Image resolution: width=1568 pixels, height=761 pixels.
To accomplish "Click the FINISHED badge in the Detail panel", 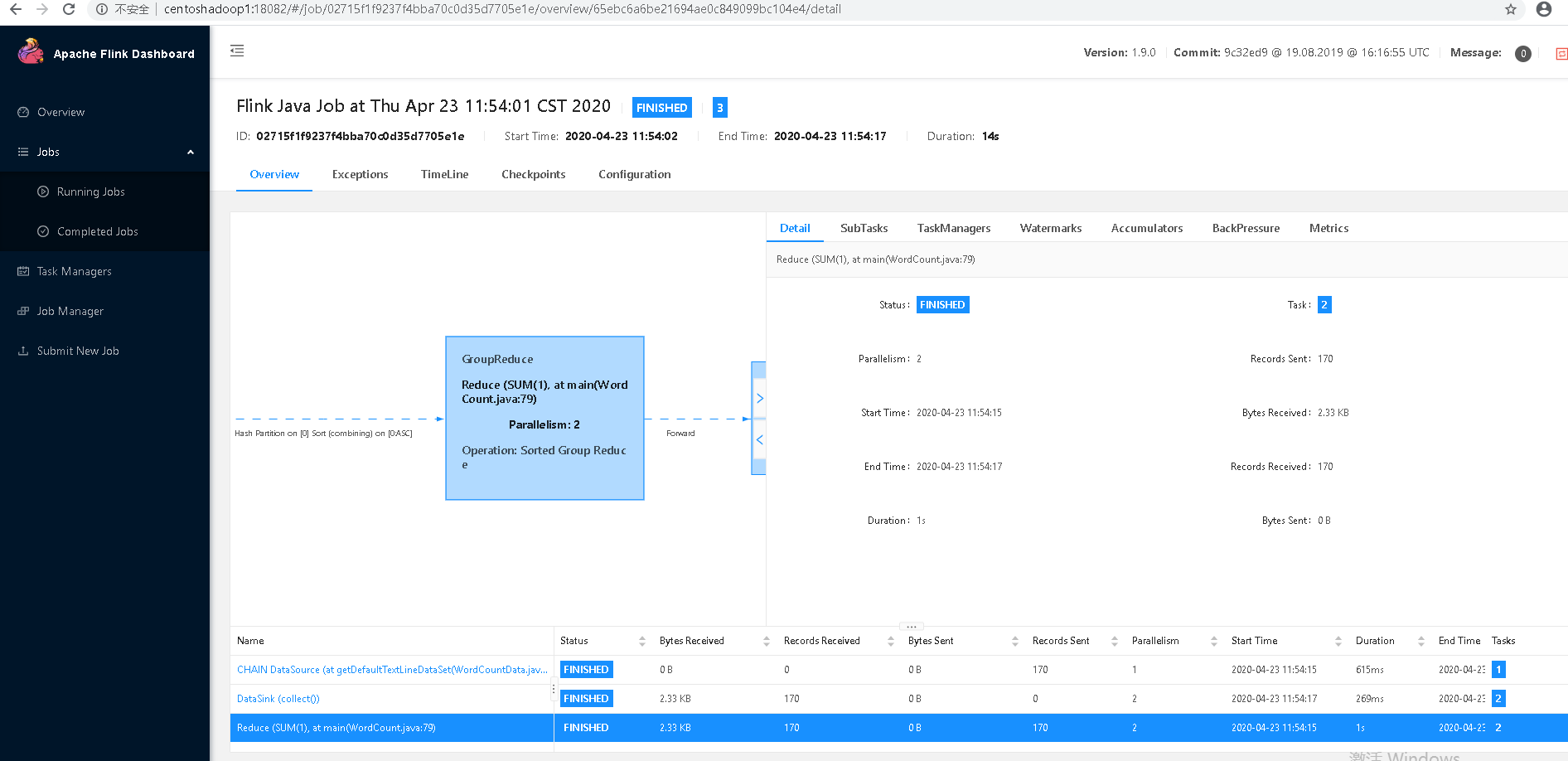I will coord(943,305).
